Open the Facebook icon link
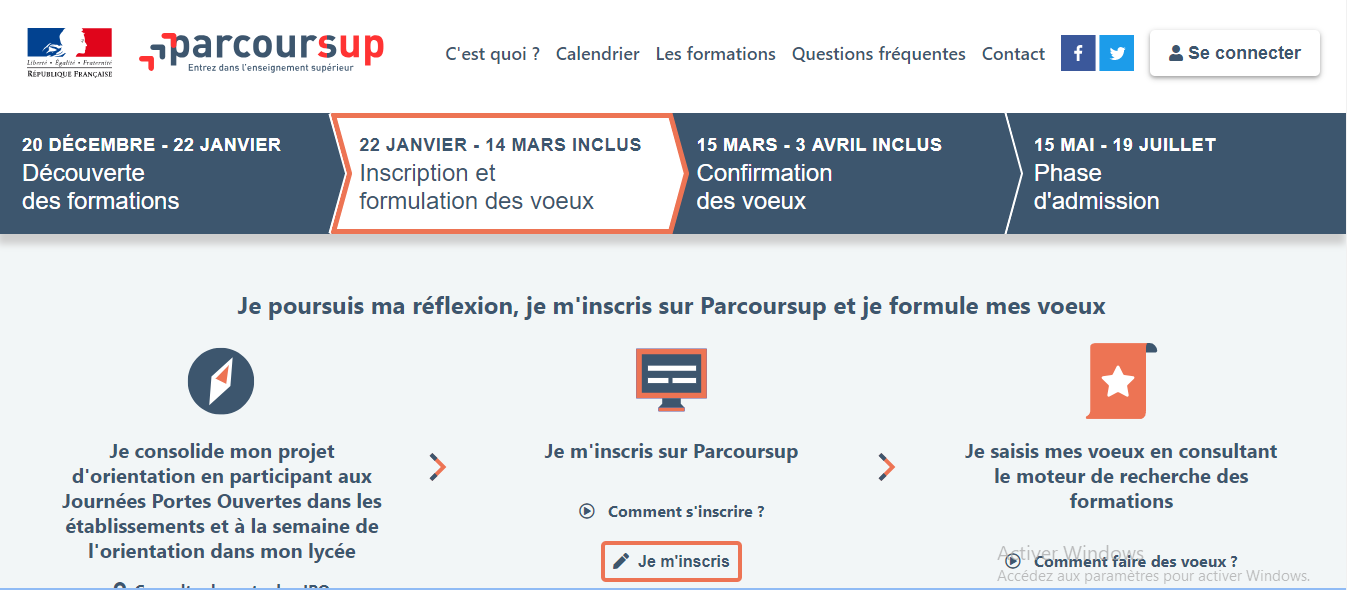 click(1078, 53)
